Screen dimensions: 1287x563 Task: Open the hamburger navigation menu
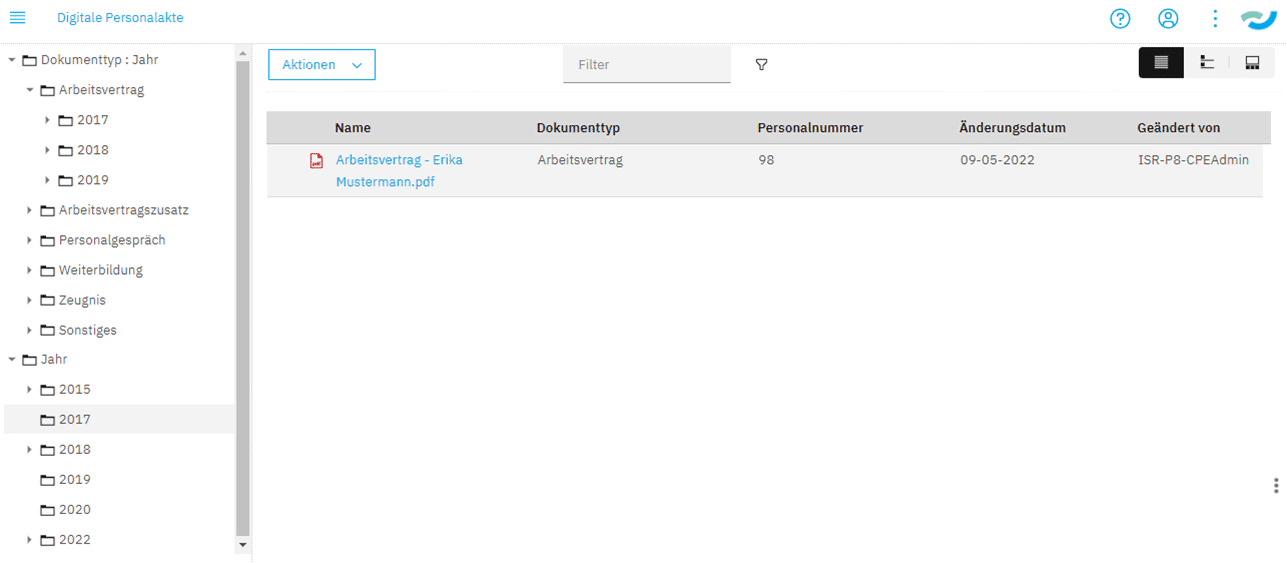point(17,18)
